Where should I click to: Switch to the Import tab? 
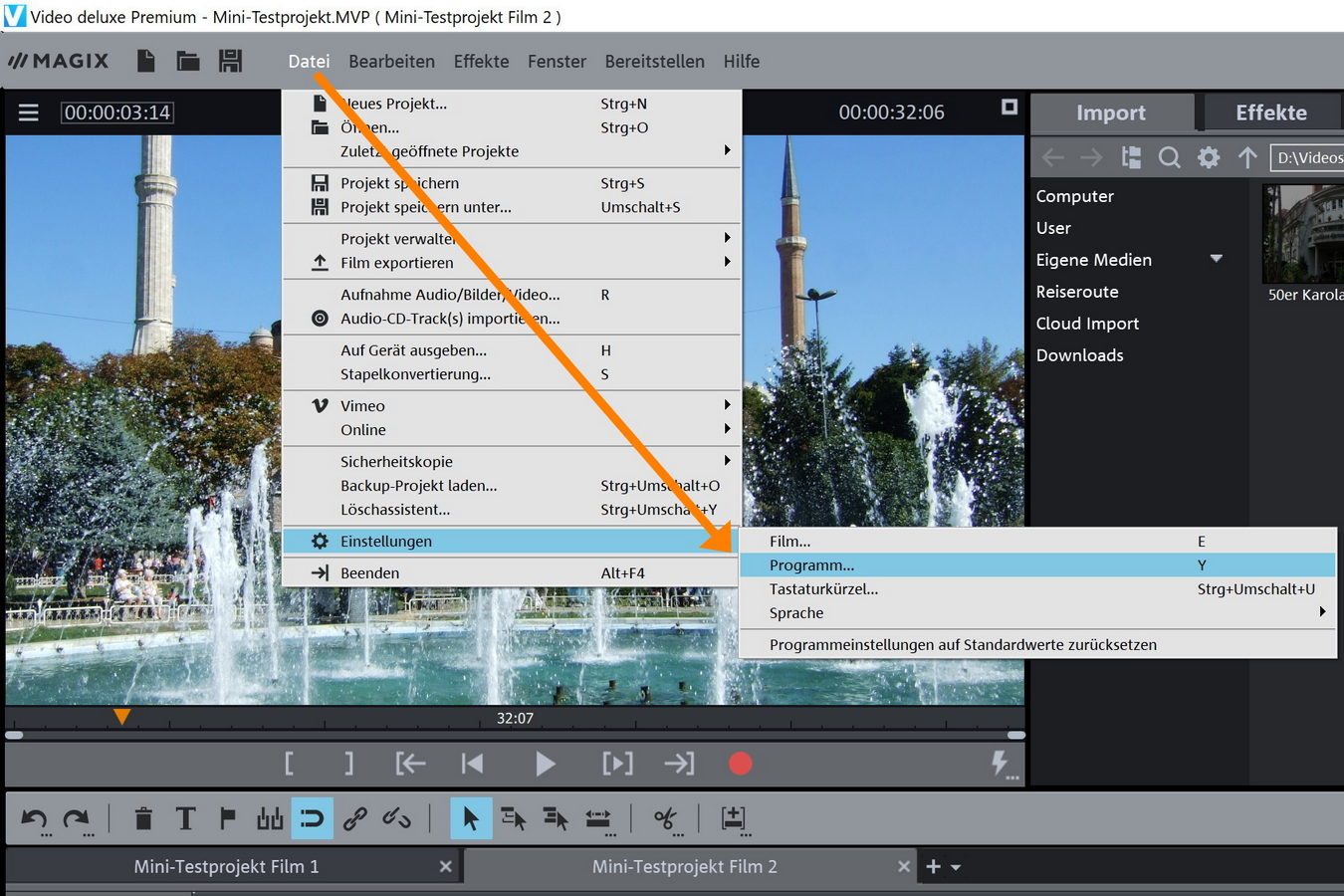1111,112
